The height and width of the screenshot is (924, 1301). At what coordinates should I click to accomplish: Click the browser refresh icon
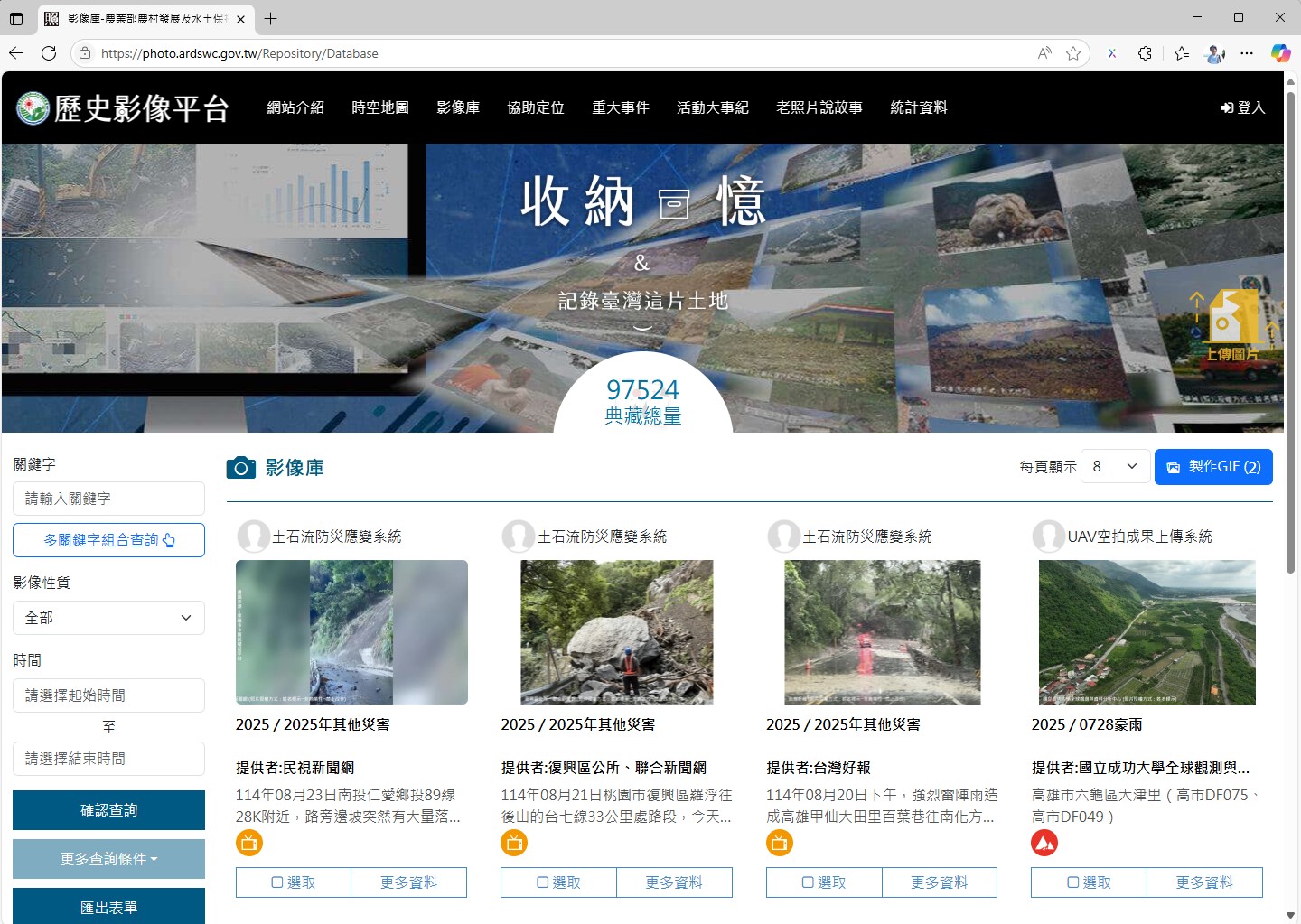pos(49,53)
